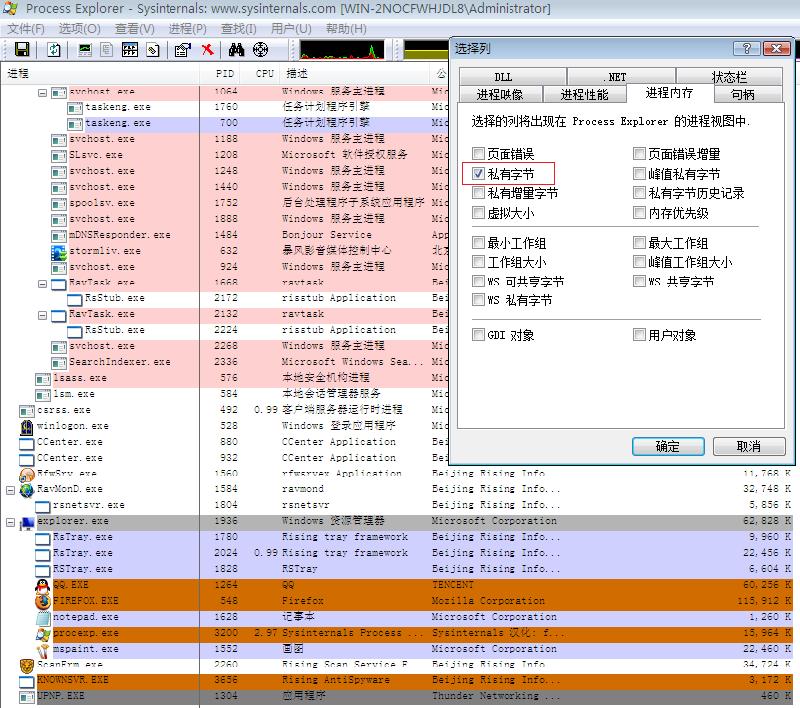The image size is (800, 708).
Task: Tick the 虚拟大小 checkbox
Action: pyautogui.click(x=478, y=213)
